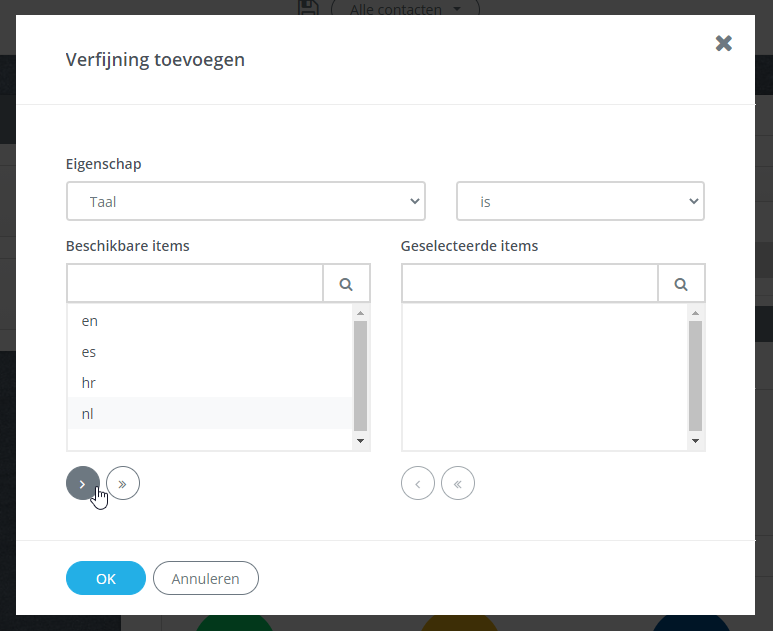
Task: Click the Beschikbare items search field
Action: [x=195, y=283]
